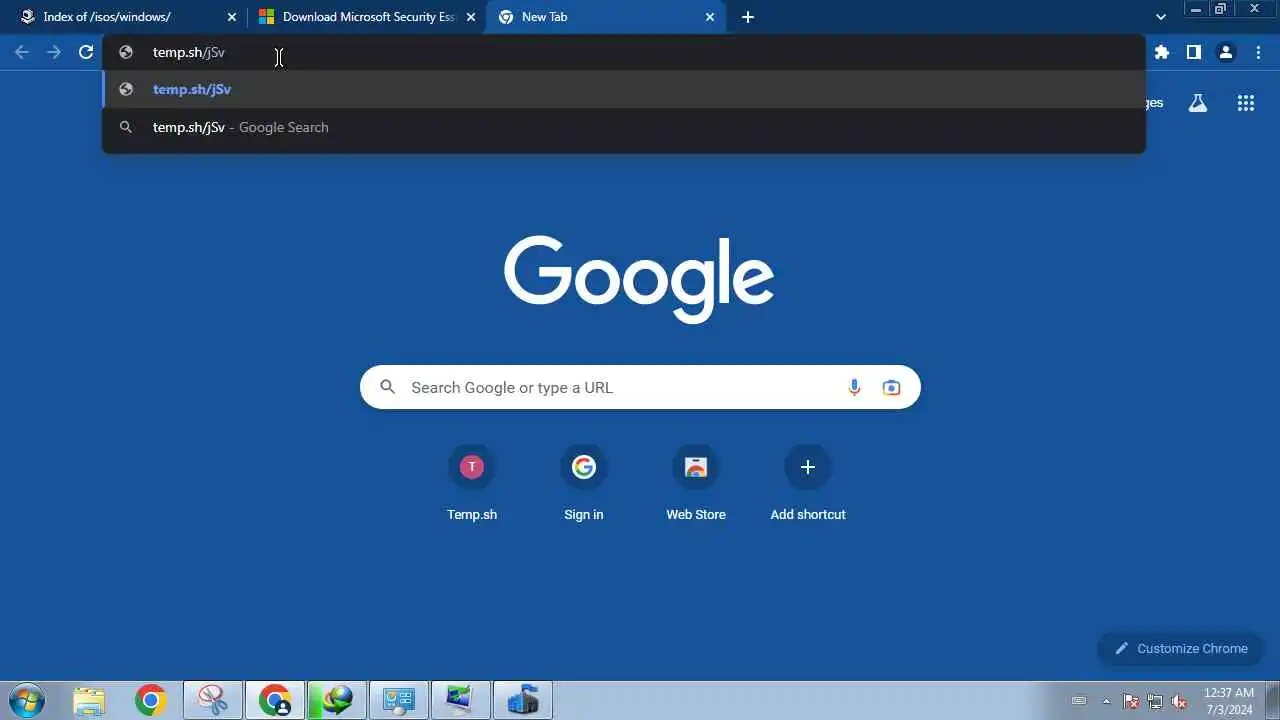
Task: Close the Index of /isos/windows/ tab
Action: click(232, 17)
